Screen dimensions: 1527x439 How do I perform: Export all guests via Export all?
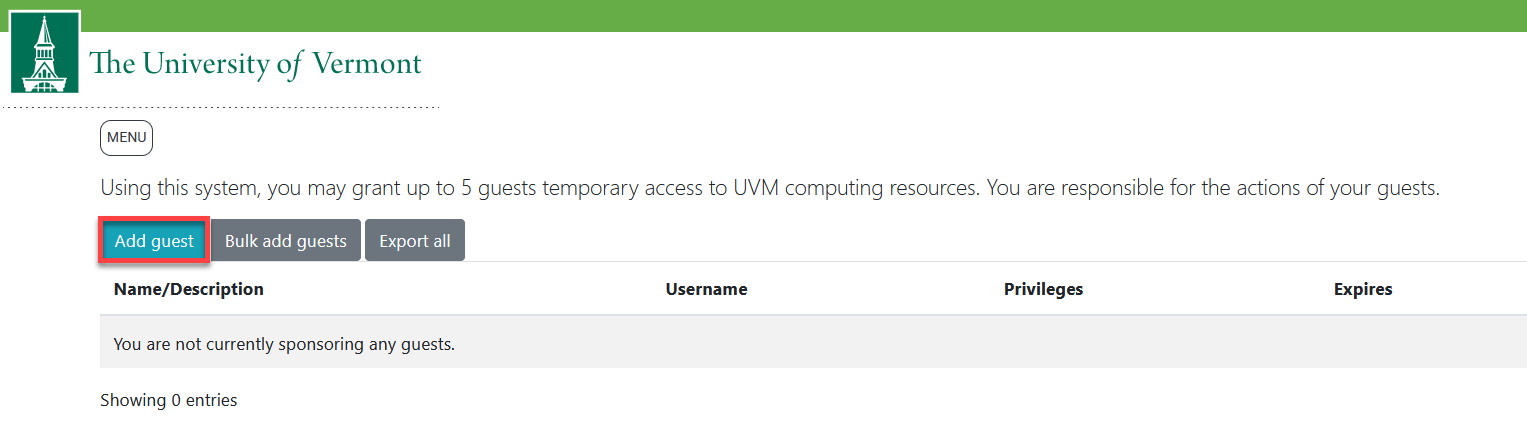[414, 241]
